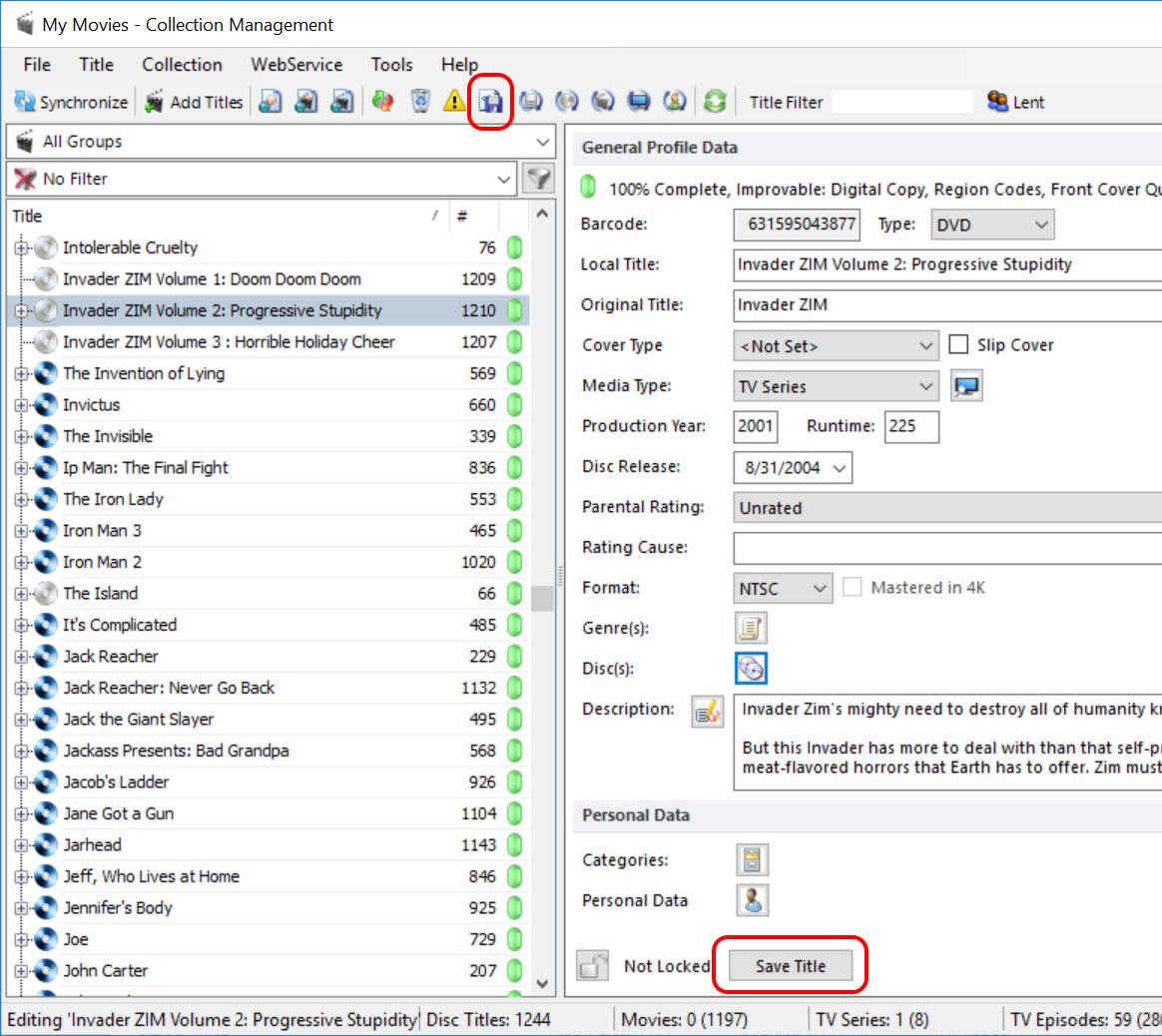Click the colorful pie chart toolbar icon

pyautogui.click(x=383, y=101)
